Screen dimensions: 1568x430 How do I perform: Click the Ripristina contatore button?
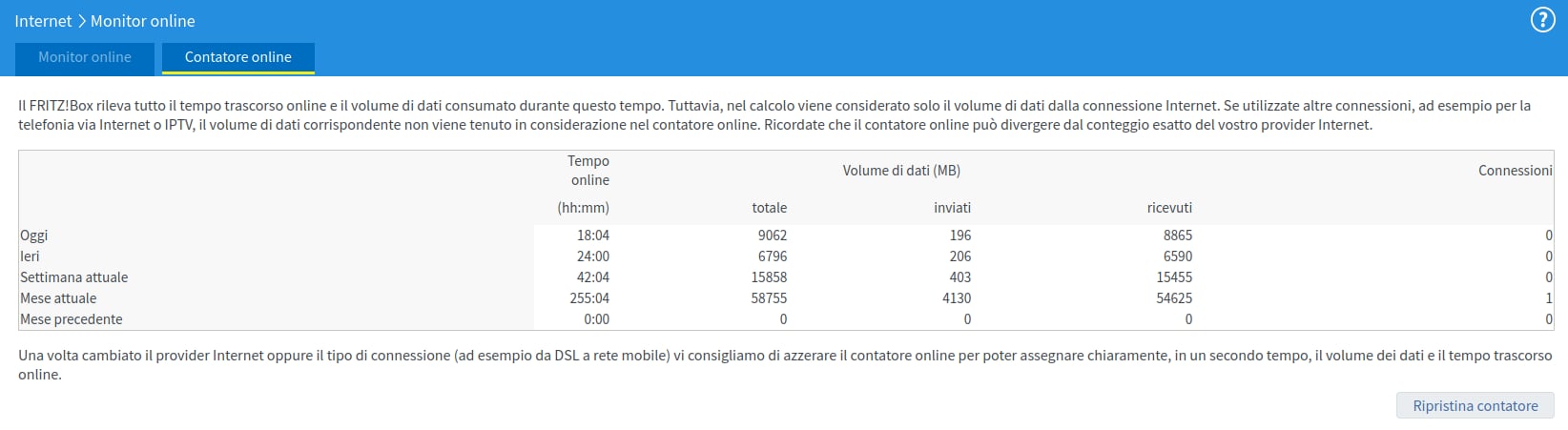[x=1475, y=405]
